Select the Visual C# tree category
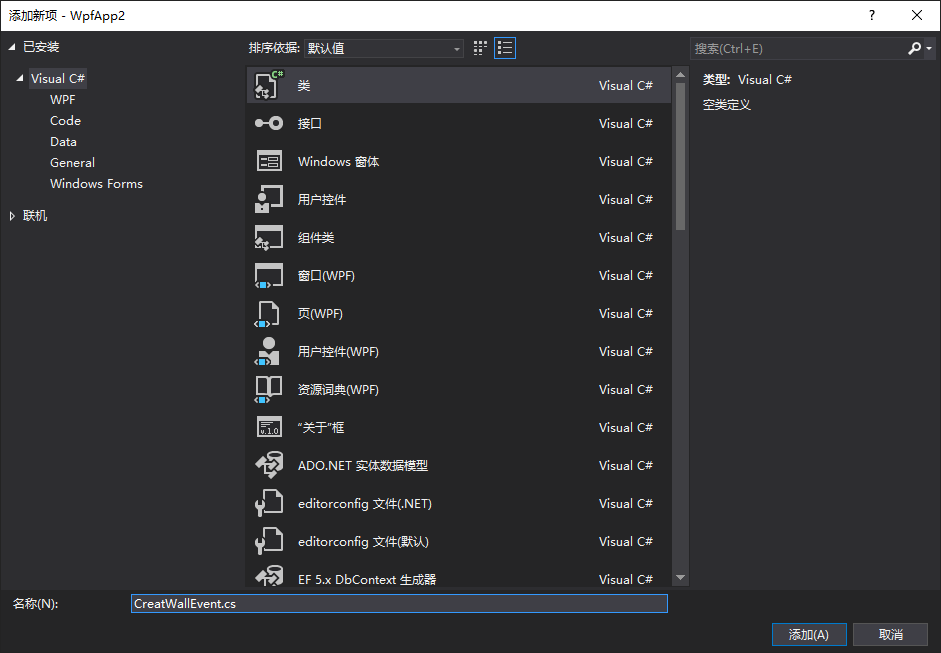Image resolution: width=941 pixels, height=653 pixels. [x=58, y=78]
